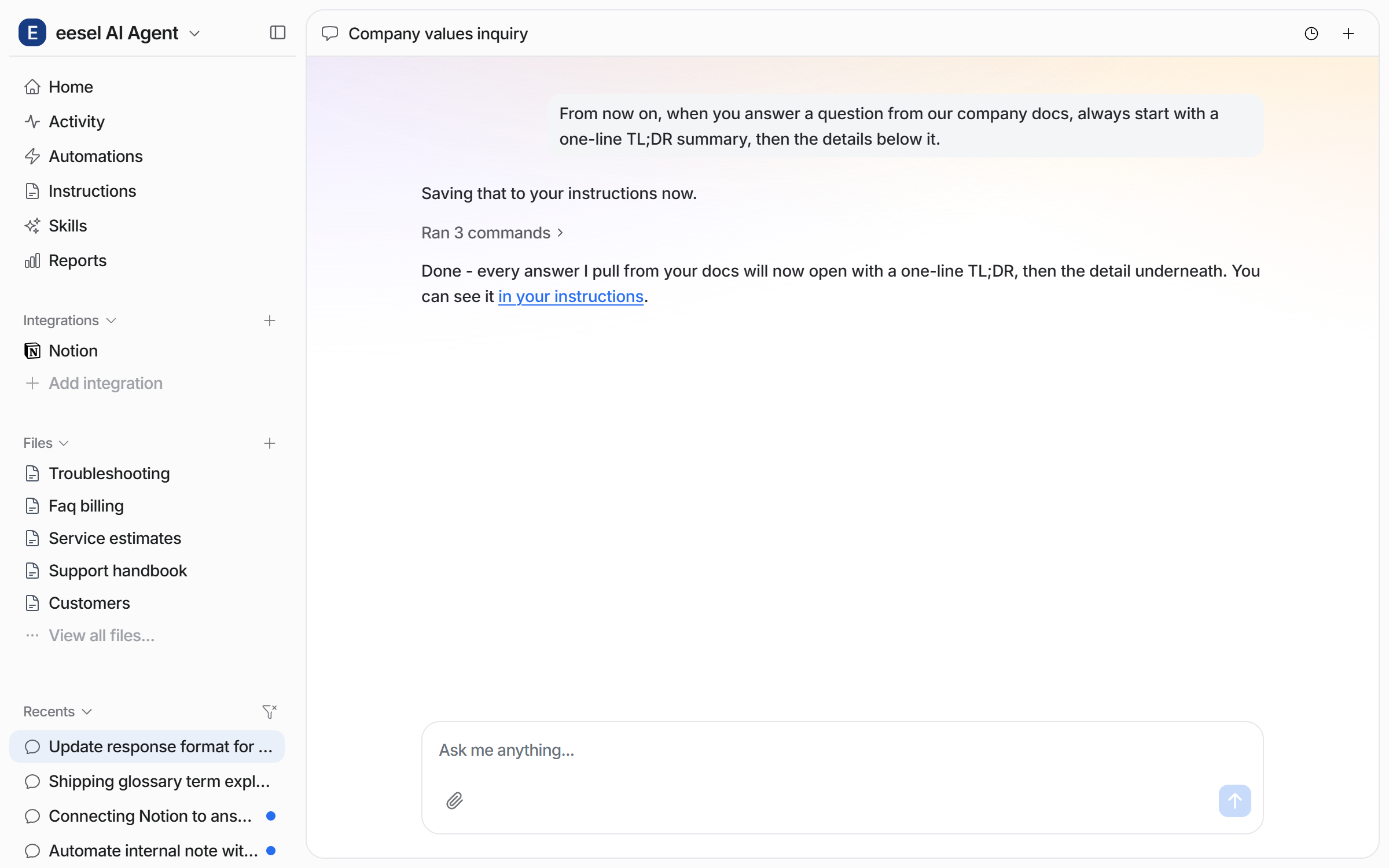This screenshot has width=1389, height=868.
Task: Click the chat bubble icon in header
Action: pos(330,34)
